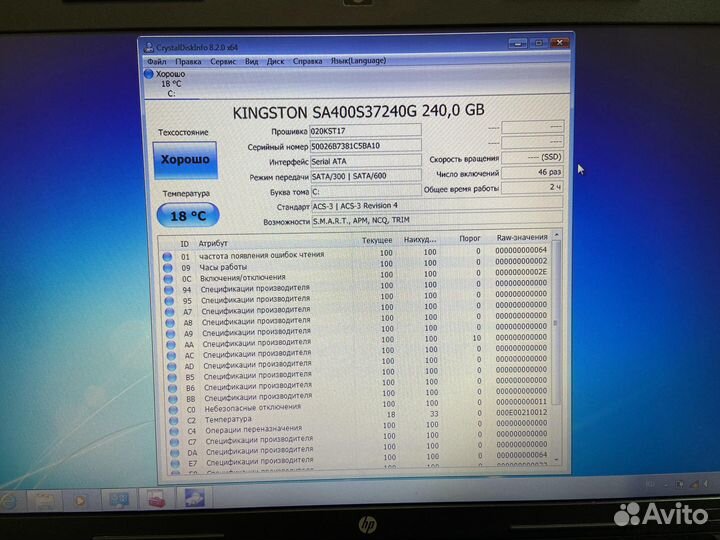Click the transfer mode field SATA/300 | SATA/600

366,175
